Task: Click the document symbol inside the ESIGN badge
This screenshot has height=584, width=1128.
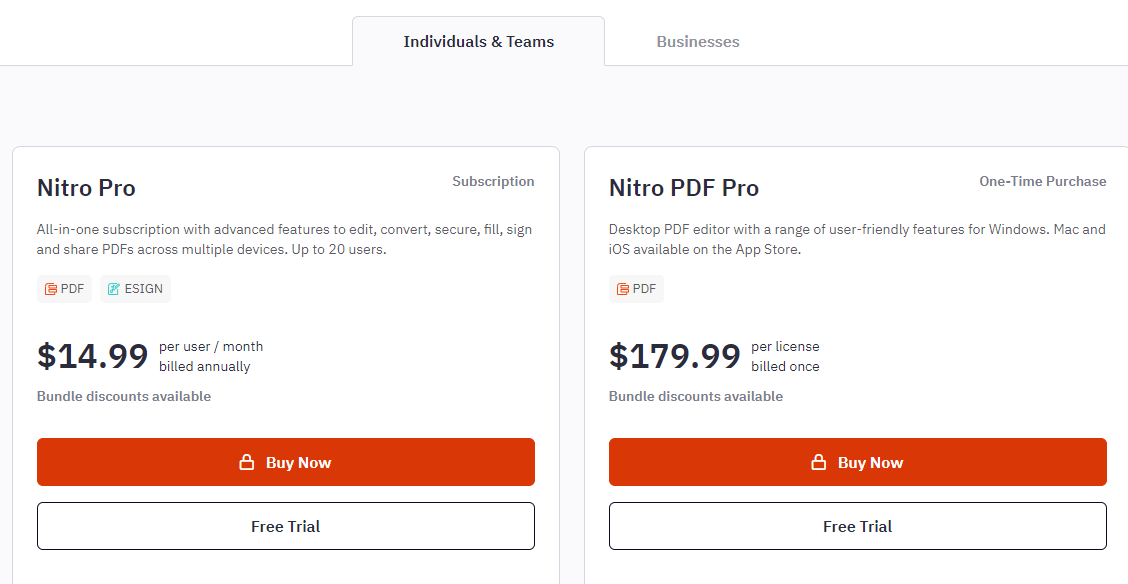Action: (113, 288)
